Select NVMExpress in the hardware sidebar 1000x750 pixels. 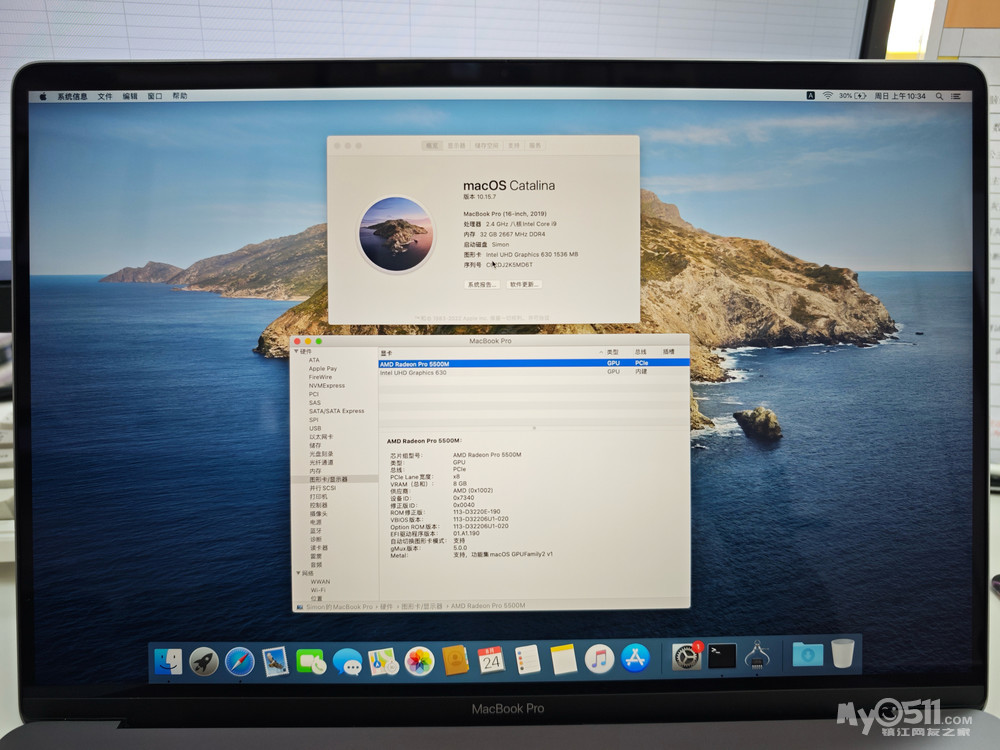(x=326, y=385)
